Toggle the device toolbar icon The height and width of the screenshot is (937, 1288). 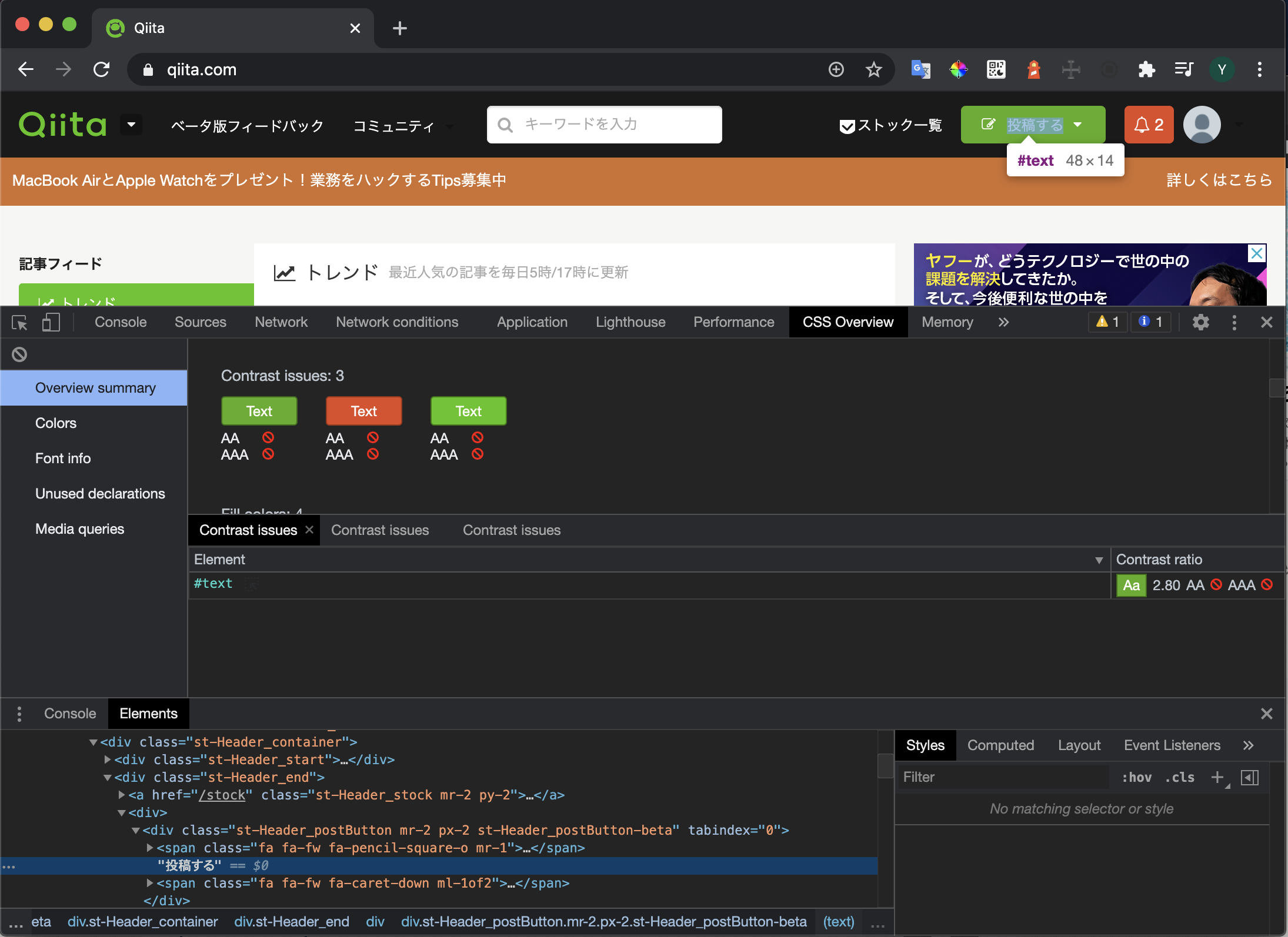(x=51, y=322)
